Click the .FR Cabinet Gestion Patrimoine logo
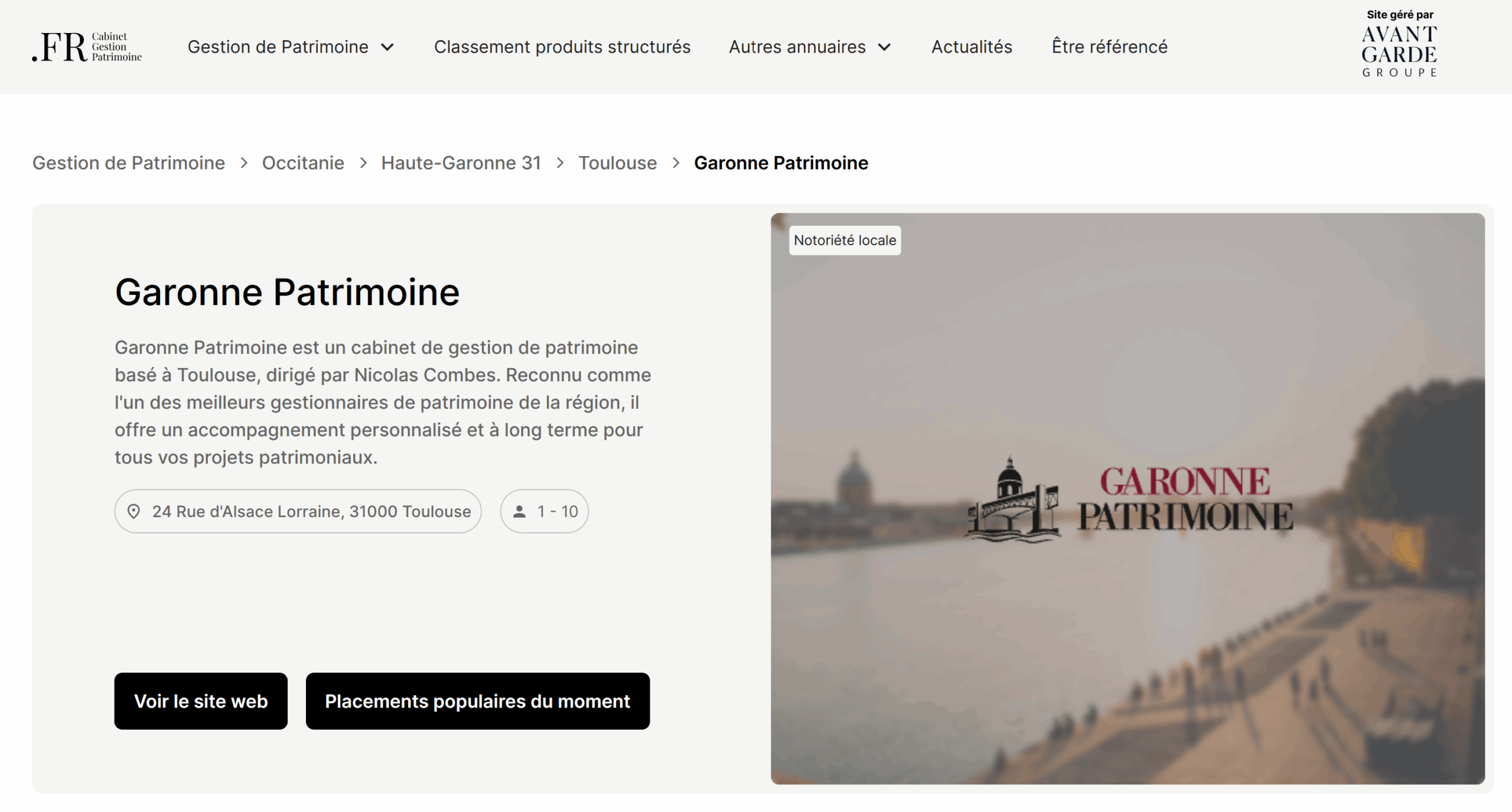 click(x=87, y=47)
